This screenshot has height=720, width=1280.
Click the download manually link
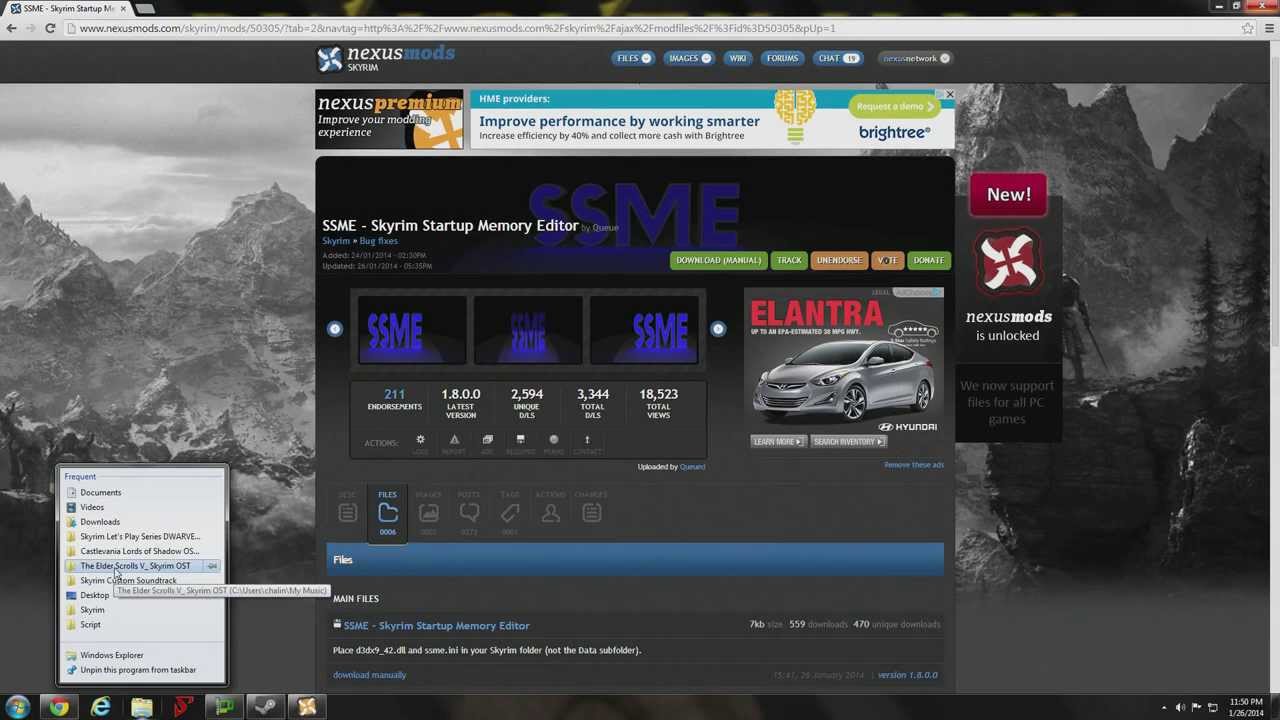tap(369, 675)
